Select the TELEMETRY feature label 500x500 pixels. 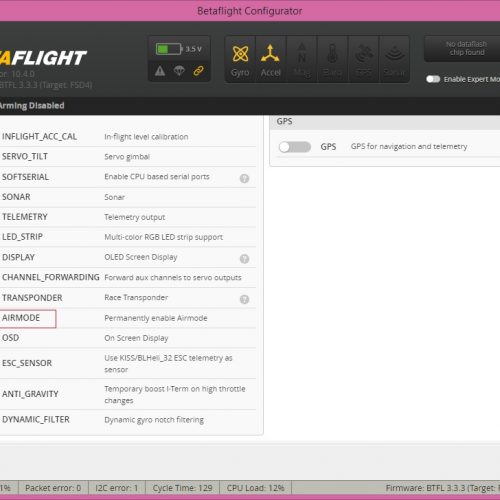coord(25,217)
